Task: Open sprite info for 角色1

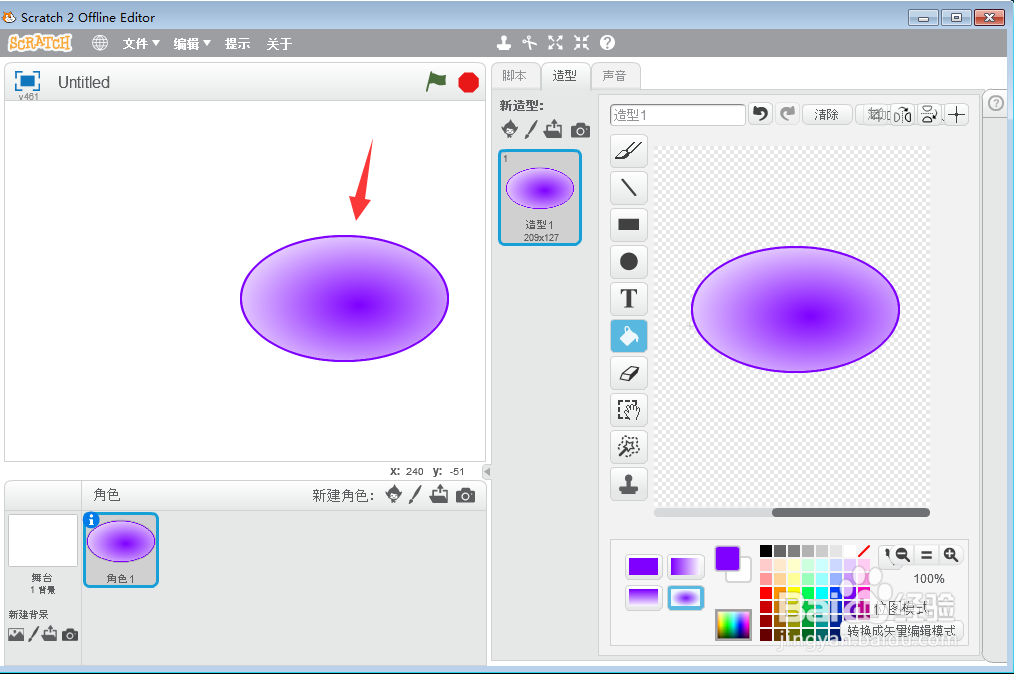Action: click(x=91, y=519)
